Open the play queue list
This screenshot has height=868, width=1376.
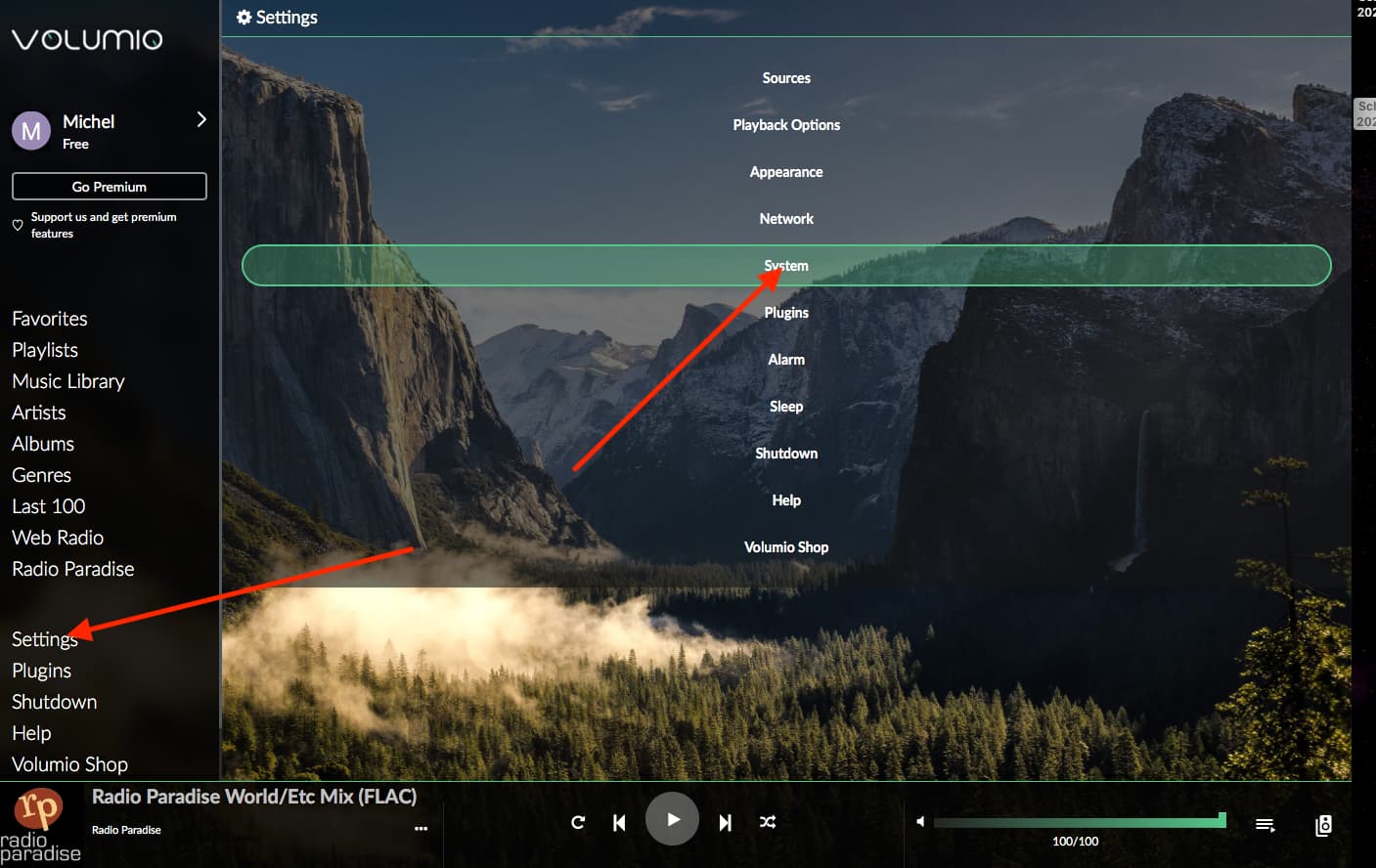point(1265,825)
